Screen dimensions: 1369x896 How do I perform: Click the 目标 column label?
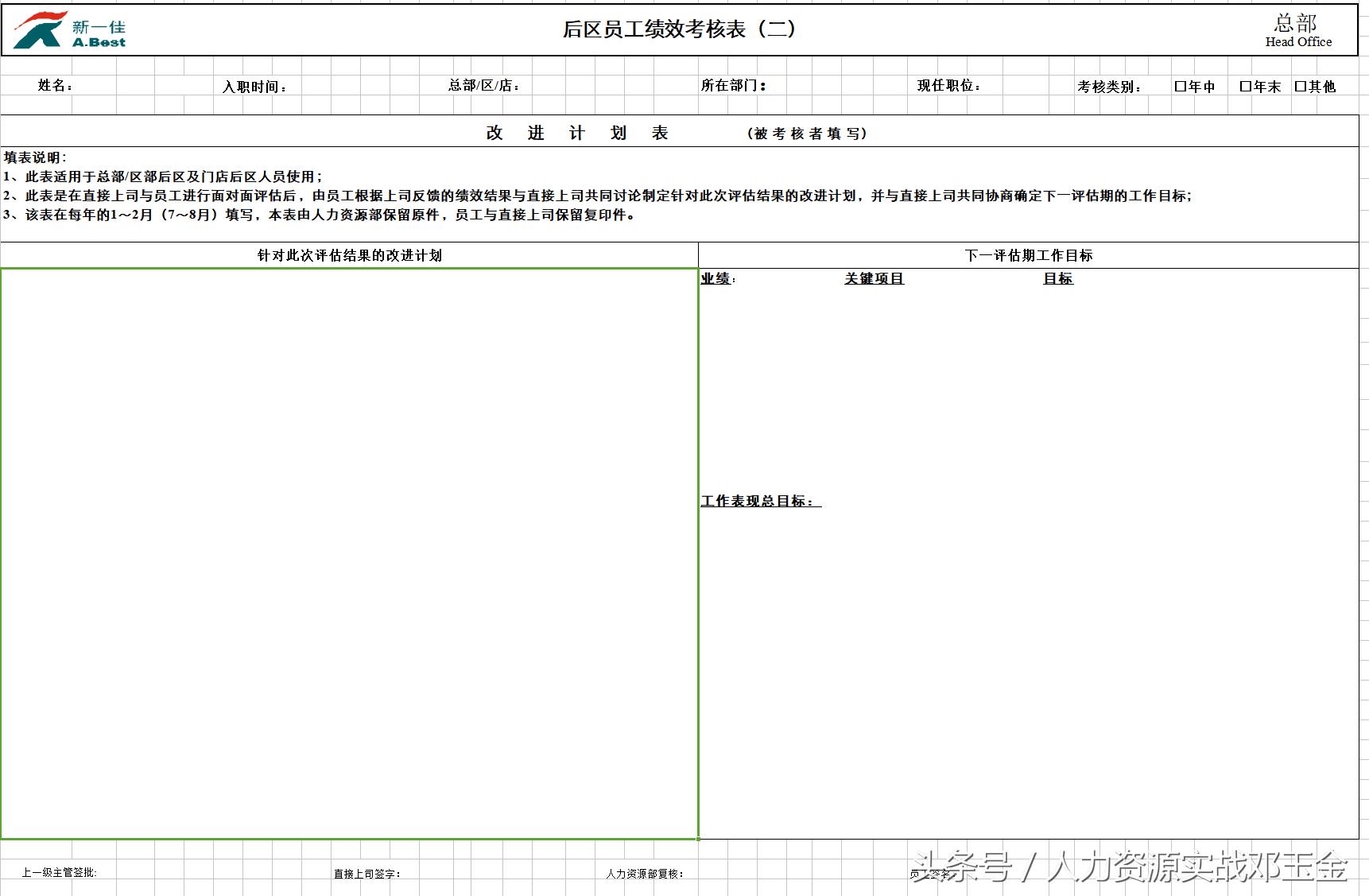(1058, 279)
